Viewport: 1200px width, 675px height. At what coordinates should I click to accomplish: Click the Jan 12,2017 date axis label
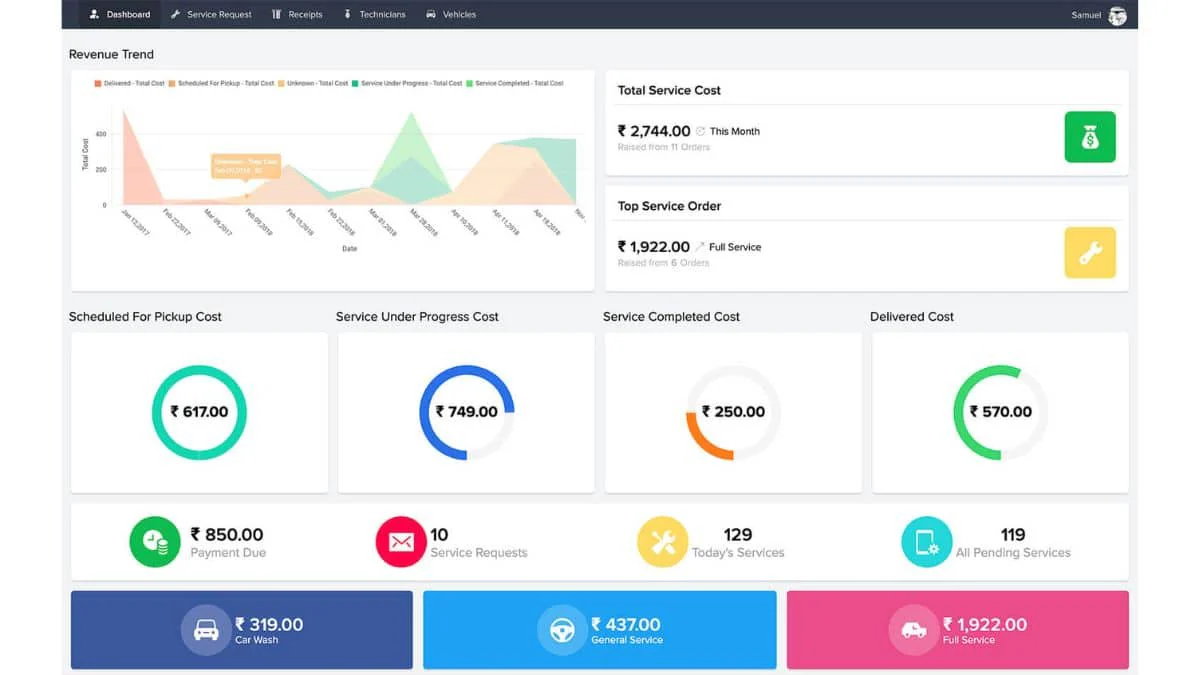tap(134, 221)
